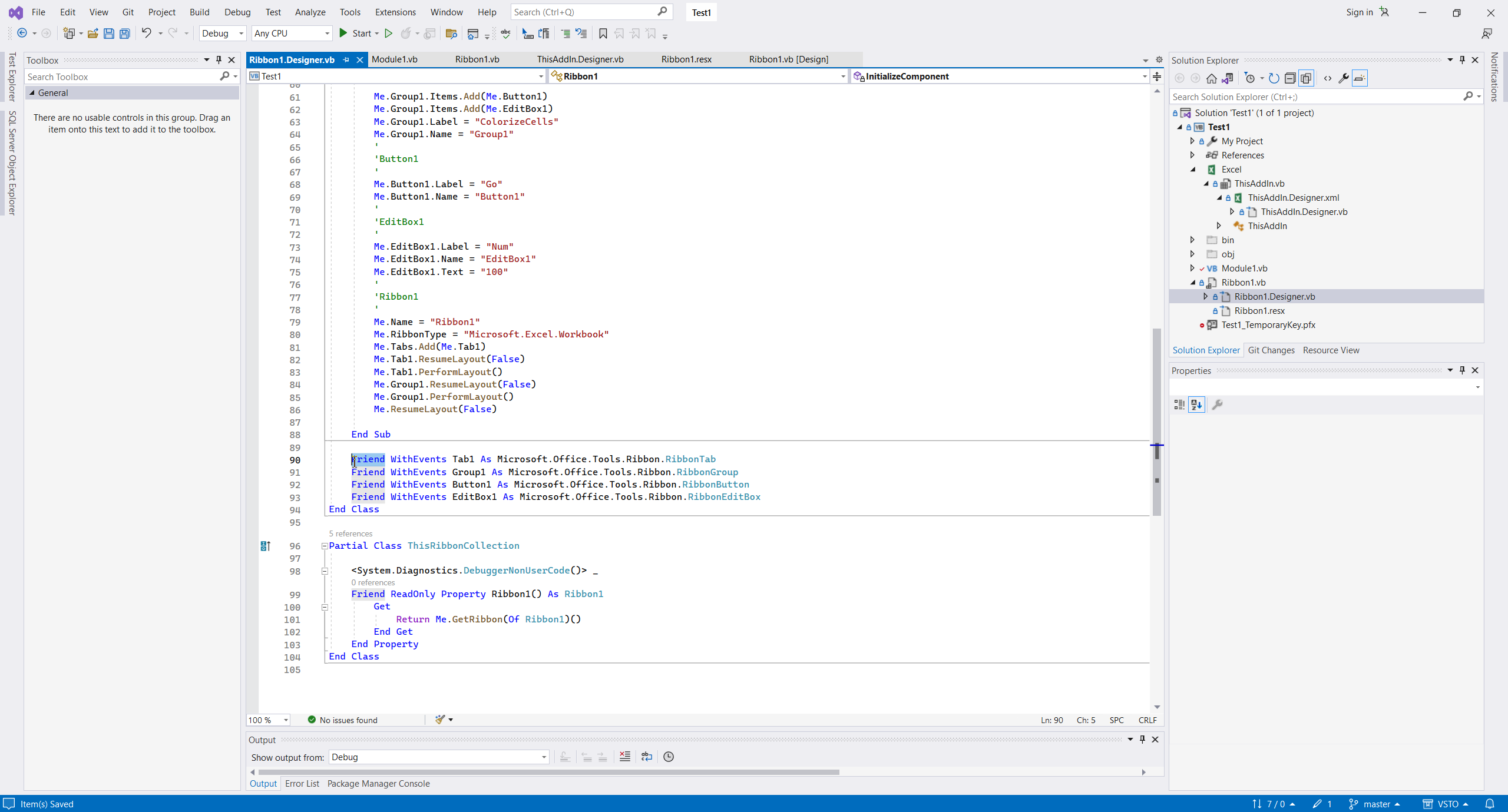1508x812 pixels.
Task: Click Sign in link
Action: [1359, 12]
